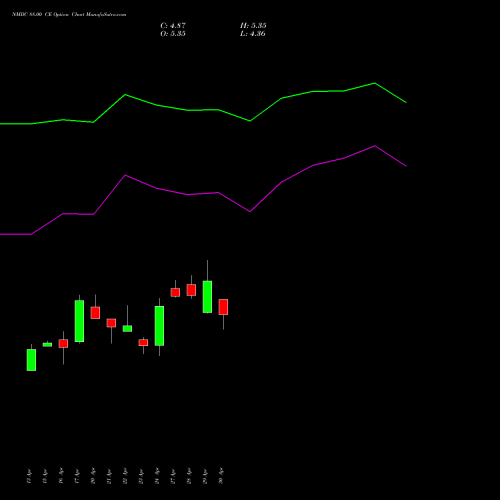Screen dimensions: 500x500
Task: Select the small red candle on 23 Apr
Action: pyautogui.click(x=143, y=343)
